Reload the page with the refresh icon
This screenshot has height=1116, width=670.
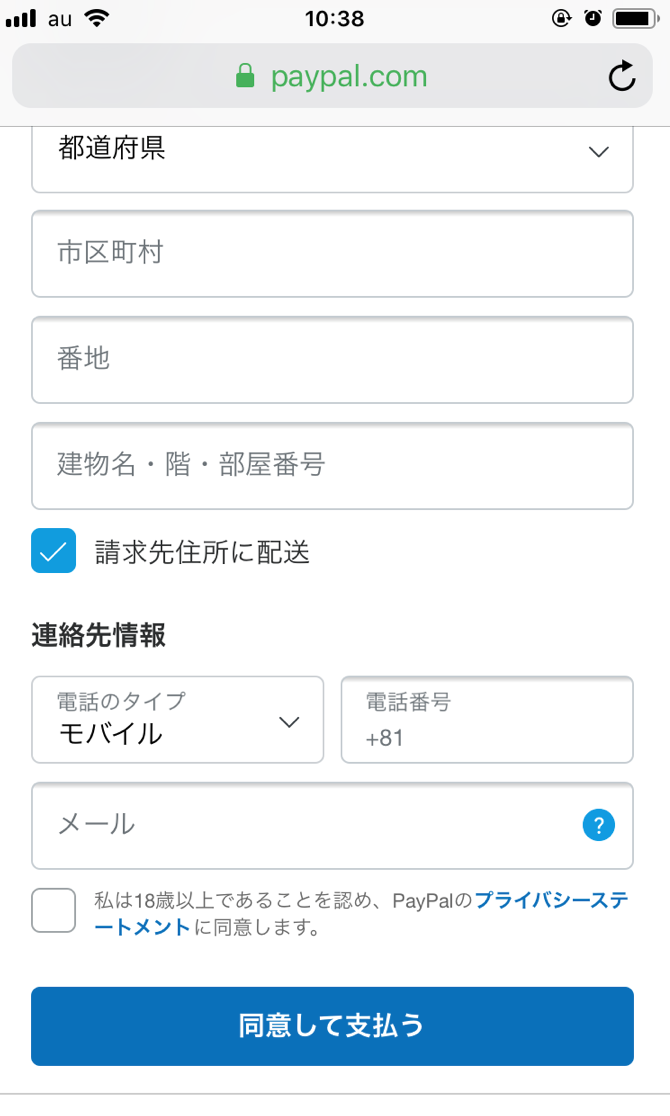click(621, 77)
